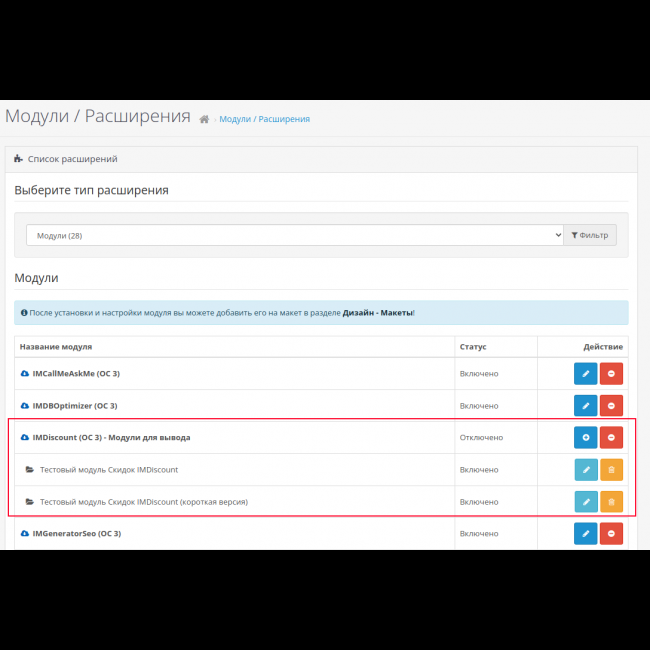Delete the IMDiscount 'короткая версия' test module
650x650 pixels.
[611, 501]
